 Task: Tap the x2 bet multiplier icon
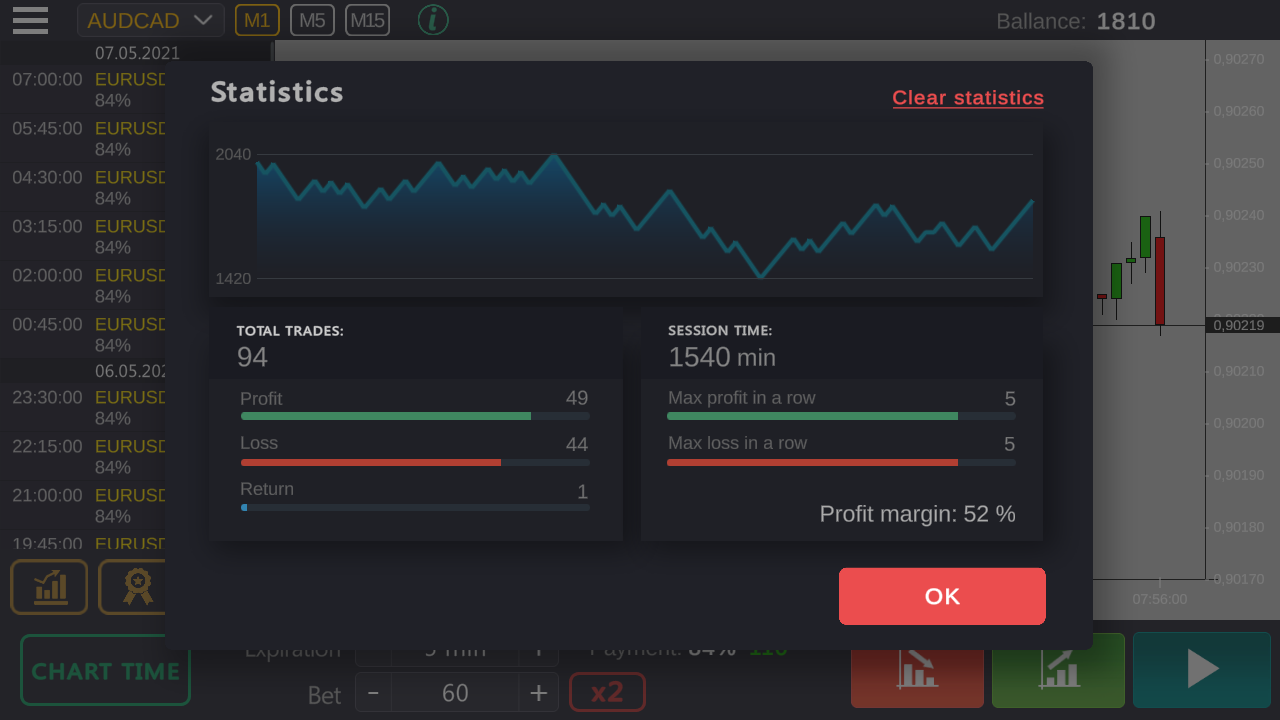[x=607, y=691]
